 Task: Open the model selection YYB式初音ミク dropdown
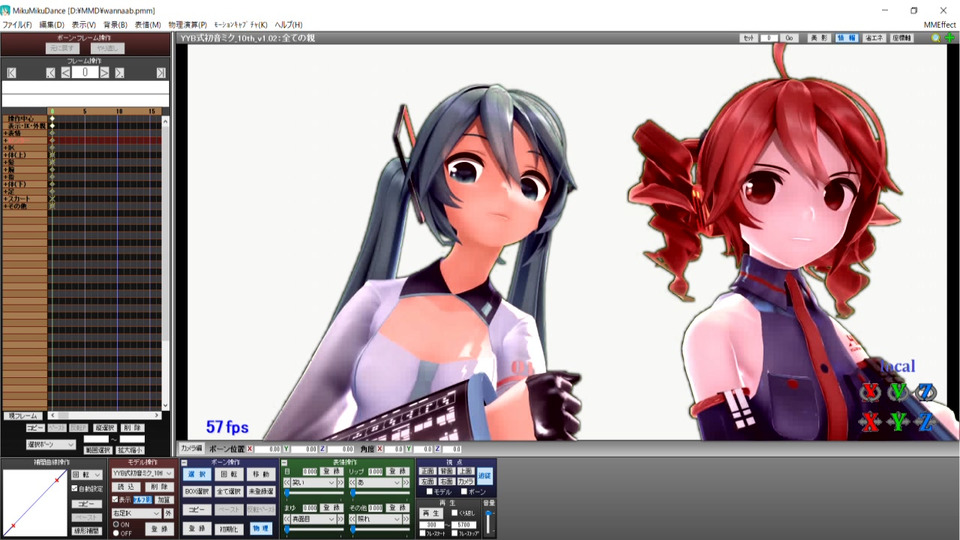point(143,473)
